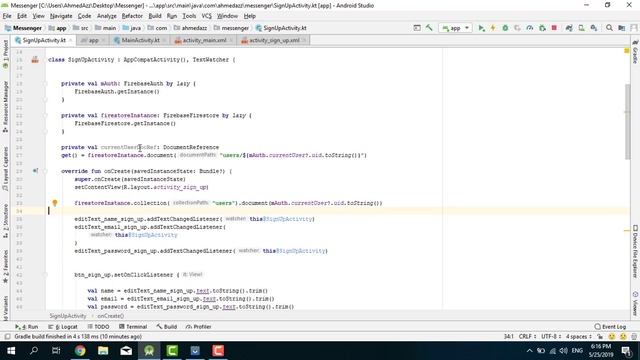The height and width of the screenshot is (360, 640).
Task: Click the java folder breadcrumb
Action: (x=131, y=28)
